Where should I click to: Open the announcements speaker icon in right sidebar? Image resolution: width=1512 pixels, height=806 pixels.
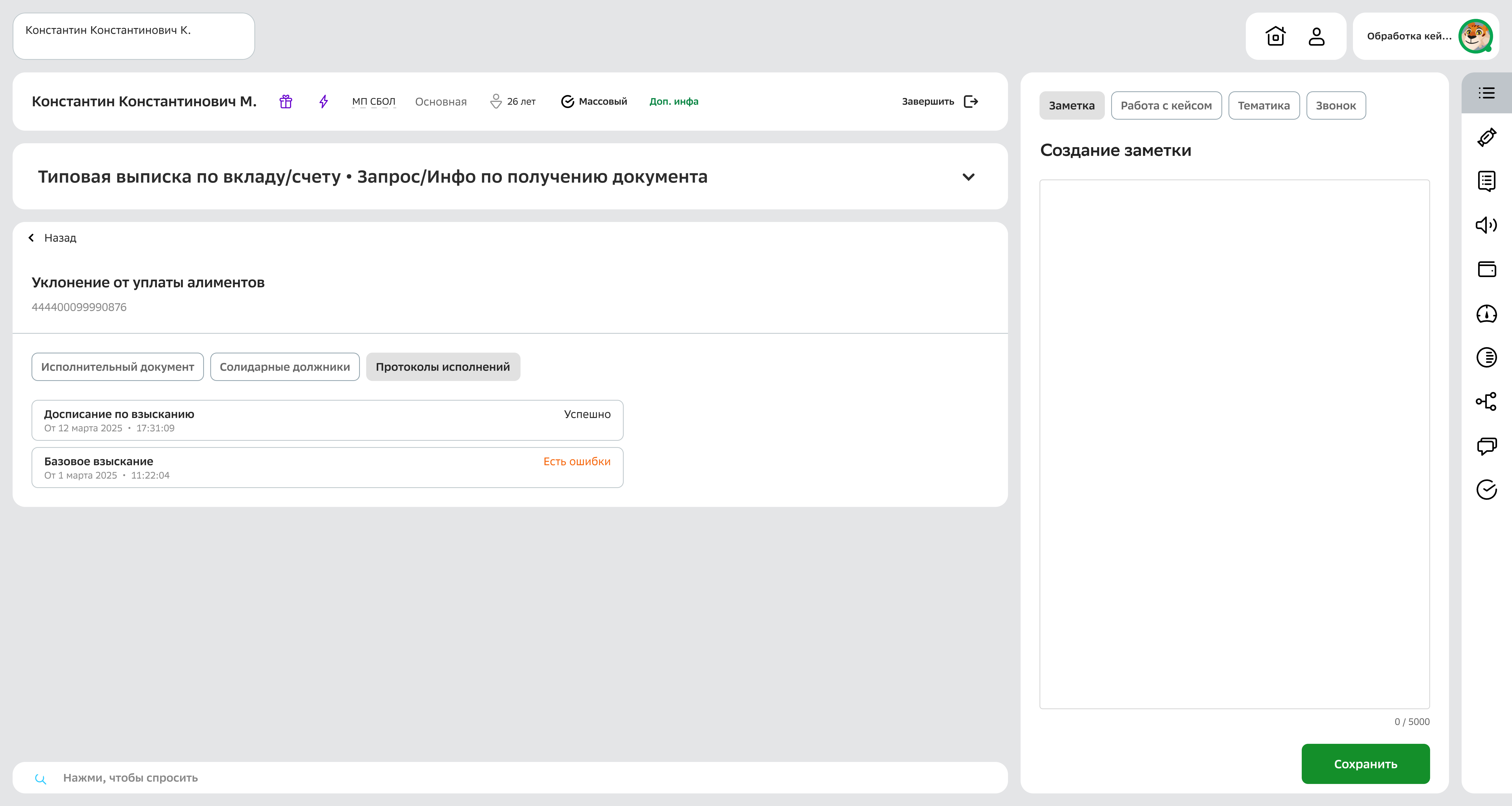point(1487,225)
